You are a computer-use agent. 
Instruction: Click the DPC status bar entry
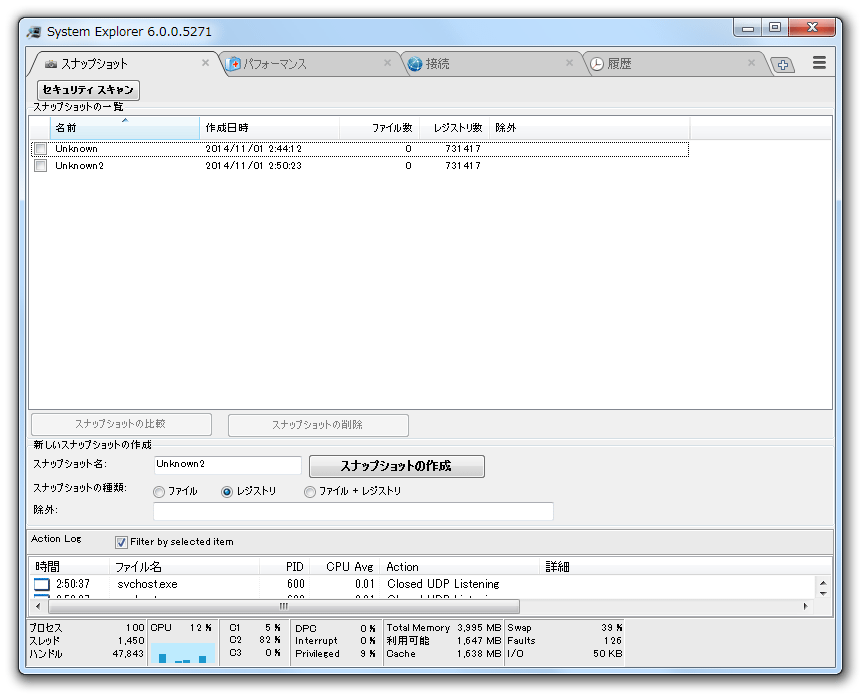pos(335,628)
